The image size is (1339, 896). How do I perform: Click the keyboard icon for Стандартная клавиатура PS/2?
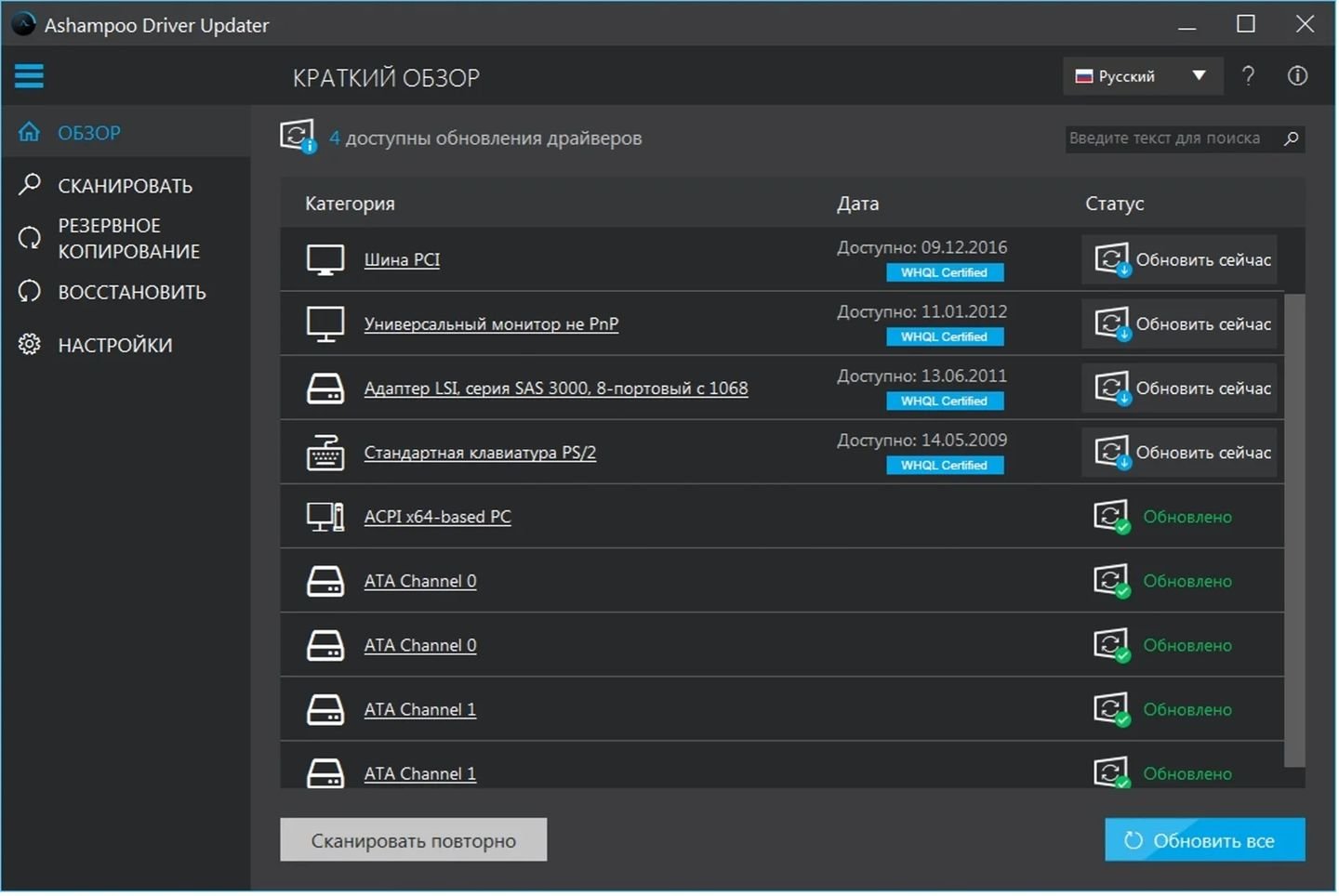coord(325,453)
